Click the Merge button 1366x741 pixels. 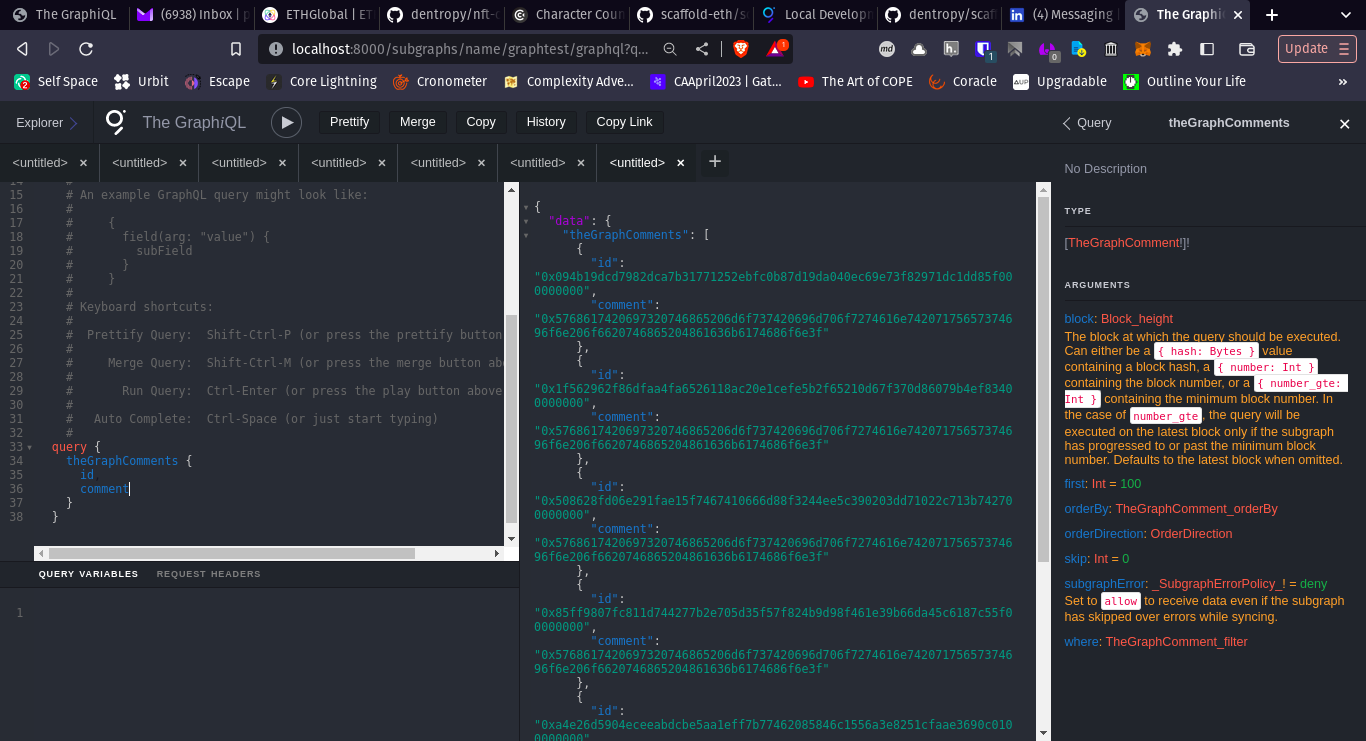418,122
